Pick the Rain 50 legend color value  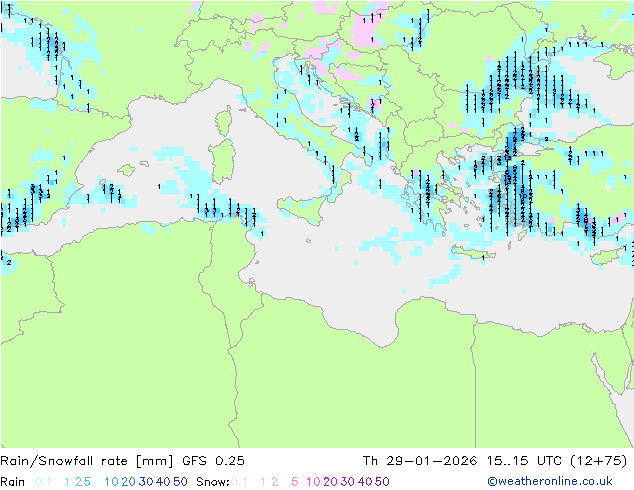[x=180, y=482]
